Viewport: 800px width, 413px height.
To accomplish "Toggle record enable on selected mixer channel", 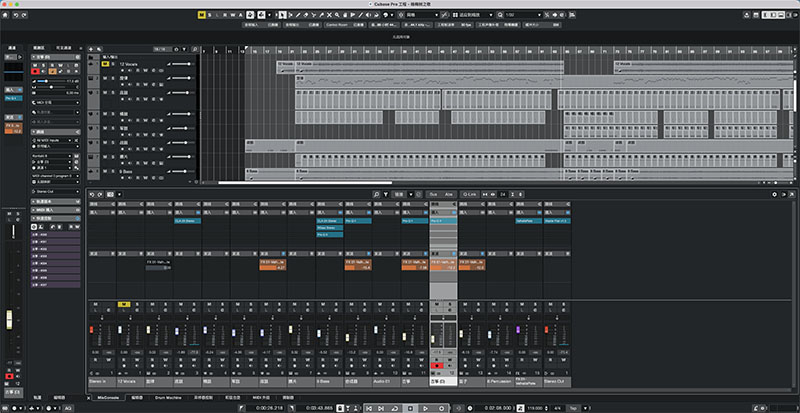I will pos(436,365).
